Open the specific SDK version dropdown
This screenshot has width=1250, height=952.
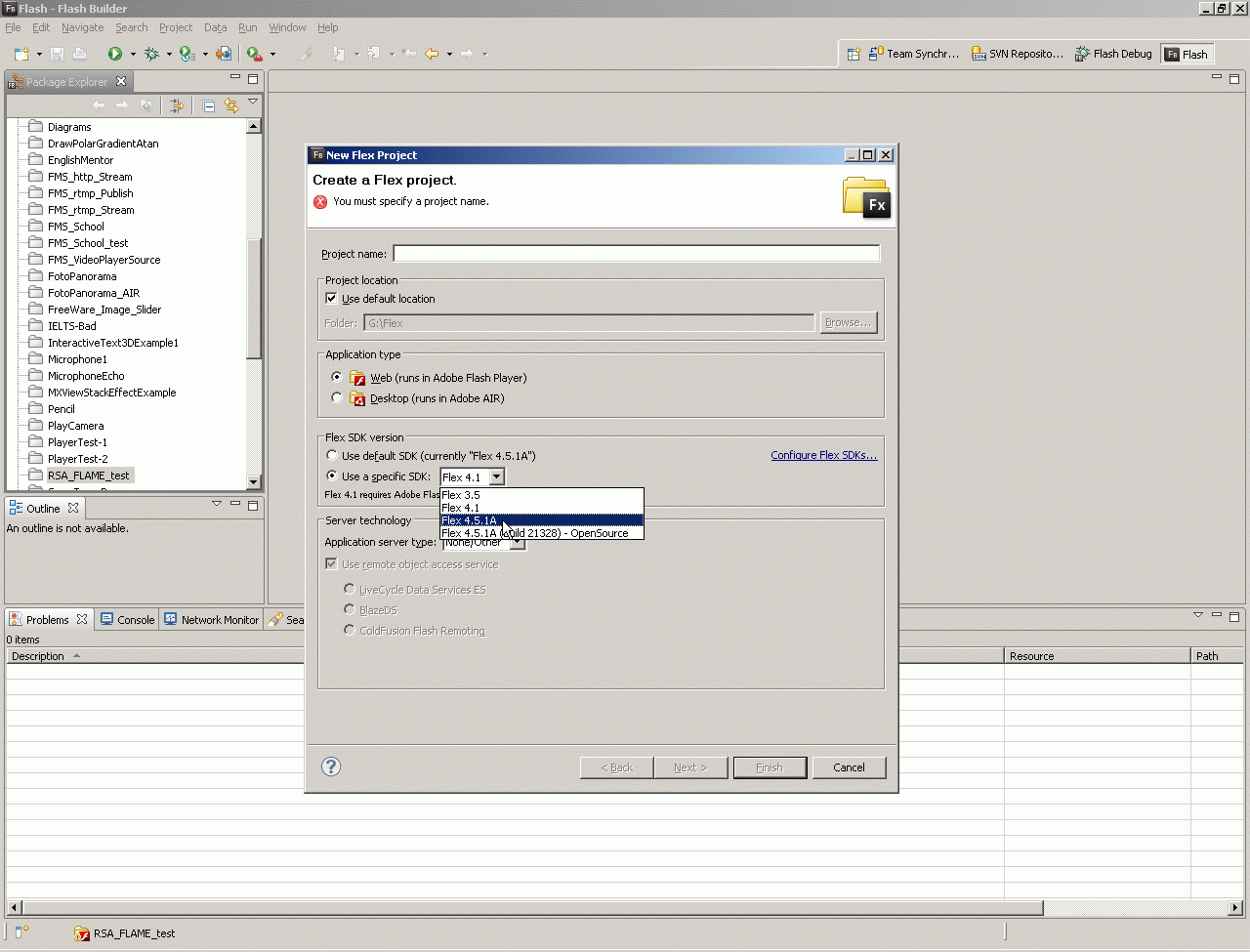point(496,476)
